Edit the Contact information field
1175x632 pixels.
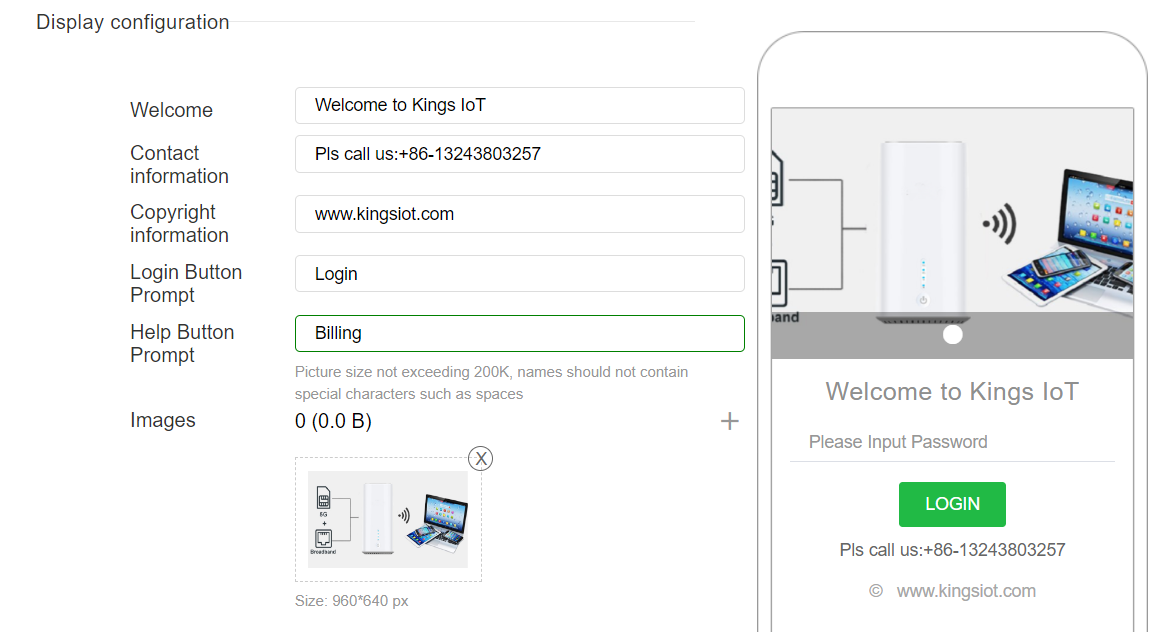tap(519, 154)
